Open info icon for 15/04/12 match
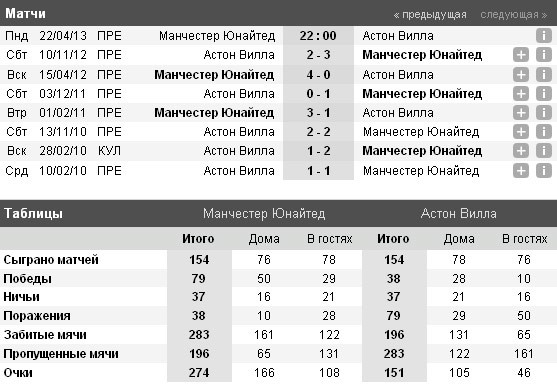Viewport: 557px width, 390px height. (x=544, y=75)
